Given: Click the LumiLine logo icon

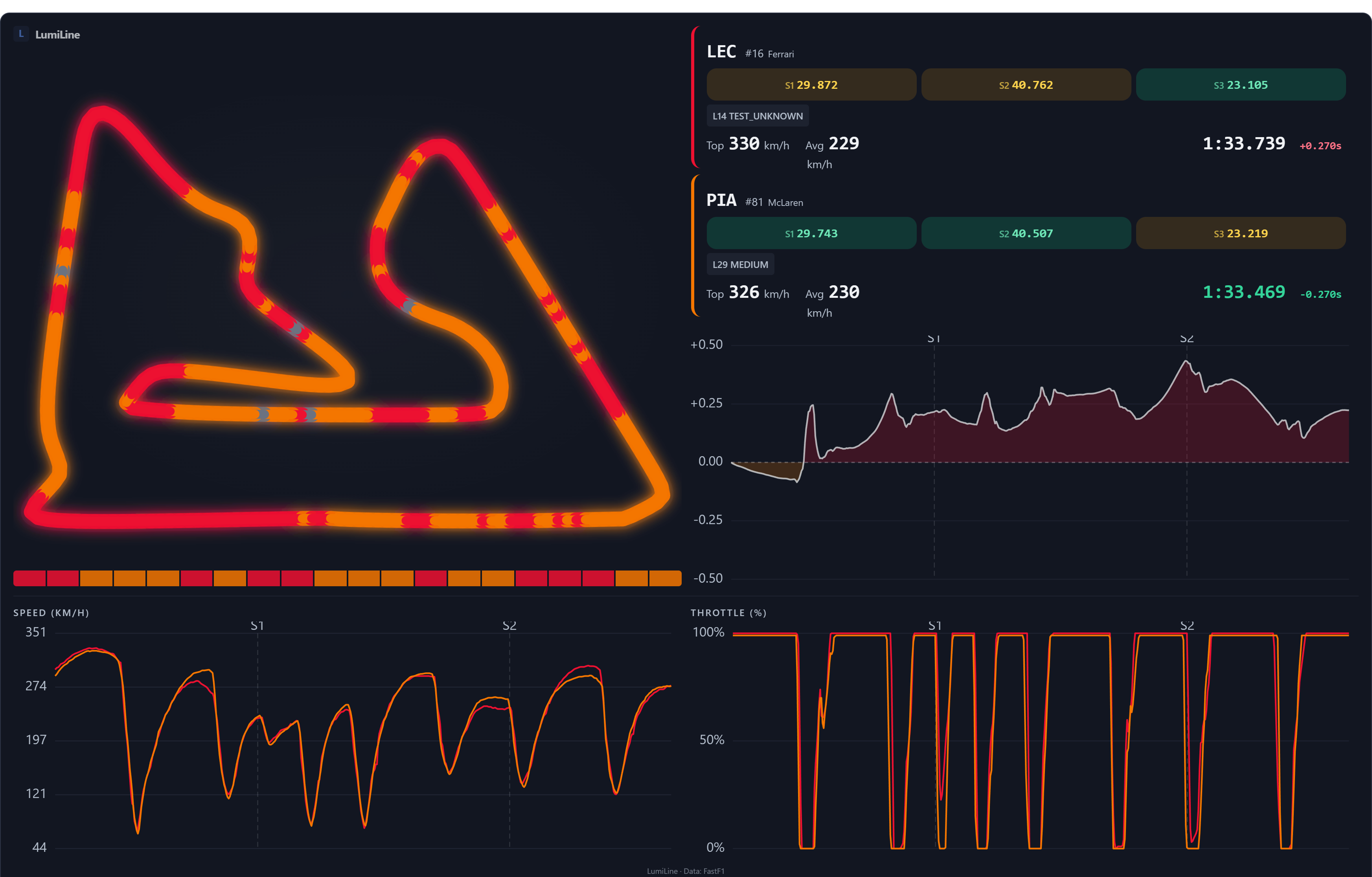Looking at the screenshot, I should click(x=21, y=34).
